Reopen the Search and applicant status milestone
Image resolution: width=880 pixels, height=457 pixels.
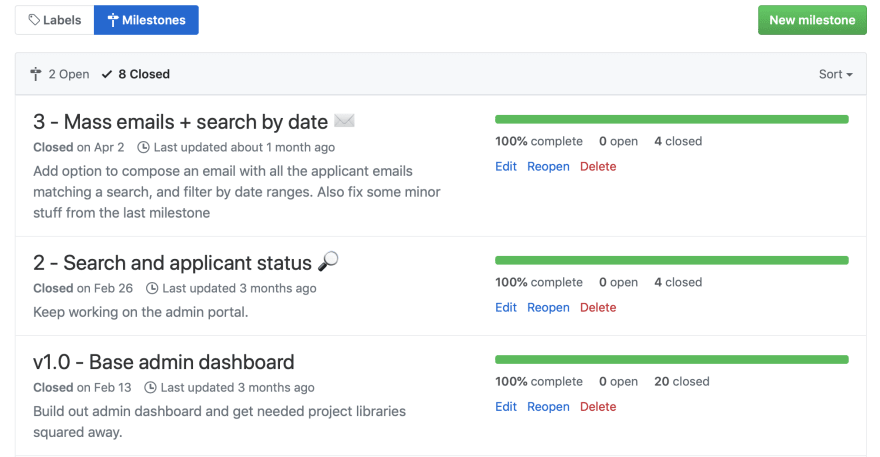point(548,307)
